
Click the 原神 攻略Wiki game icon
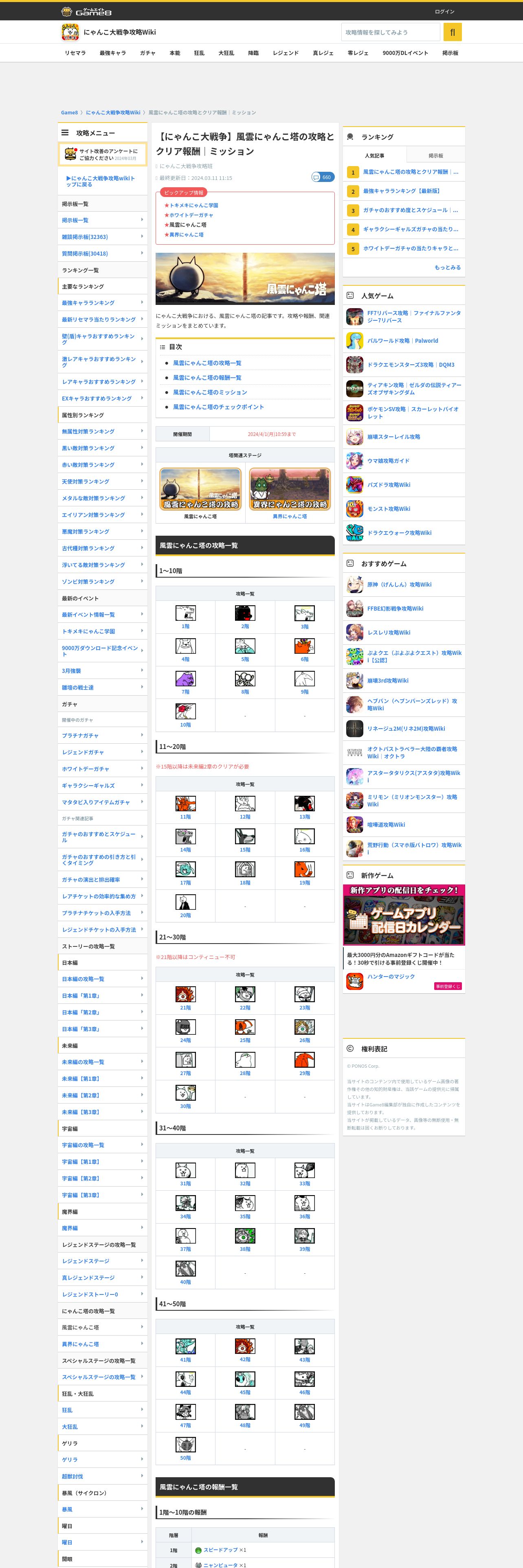click(354, 585)
